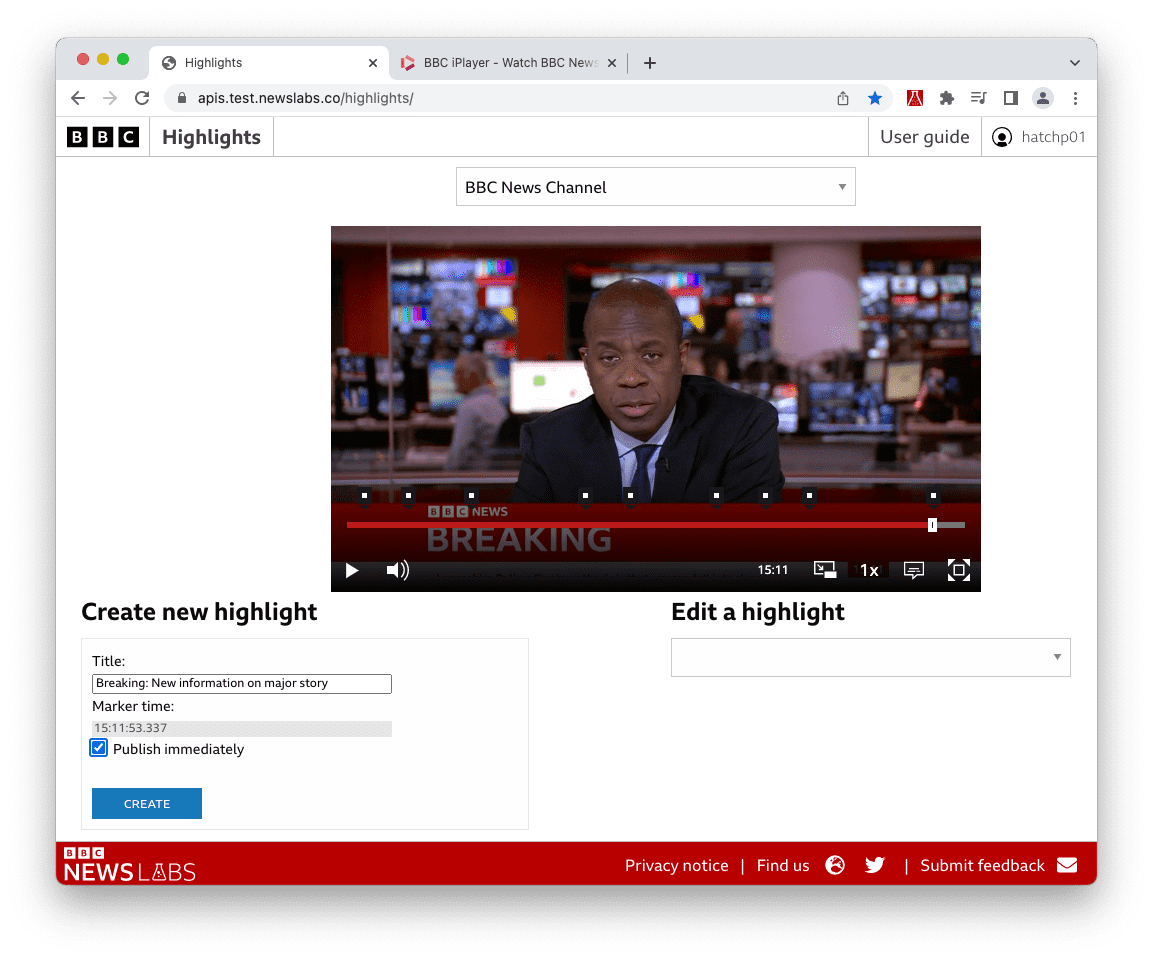Close the Highlights tab
Screen dimensions: 1153x959
(x=373, y=63)
